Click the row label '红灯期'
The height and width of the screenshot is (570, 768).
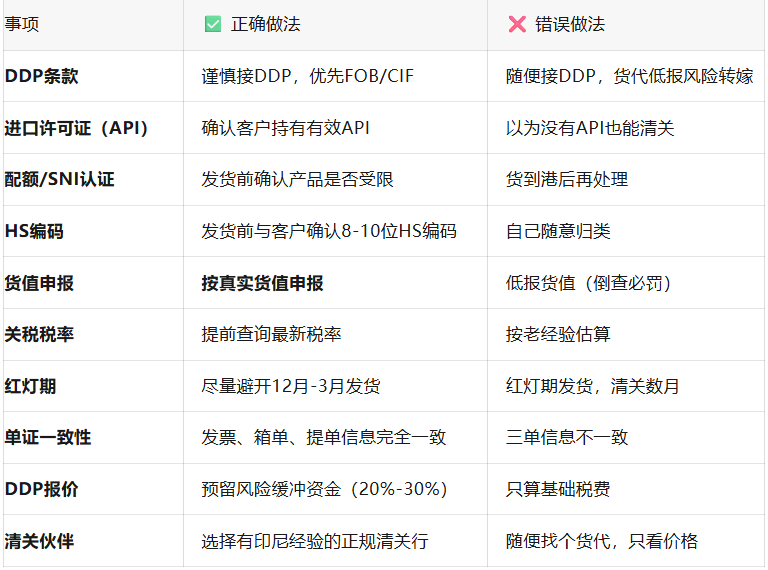(30, 386)
